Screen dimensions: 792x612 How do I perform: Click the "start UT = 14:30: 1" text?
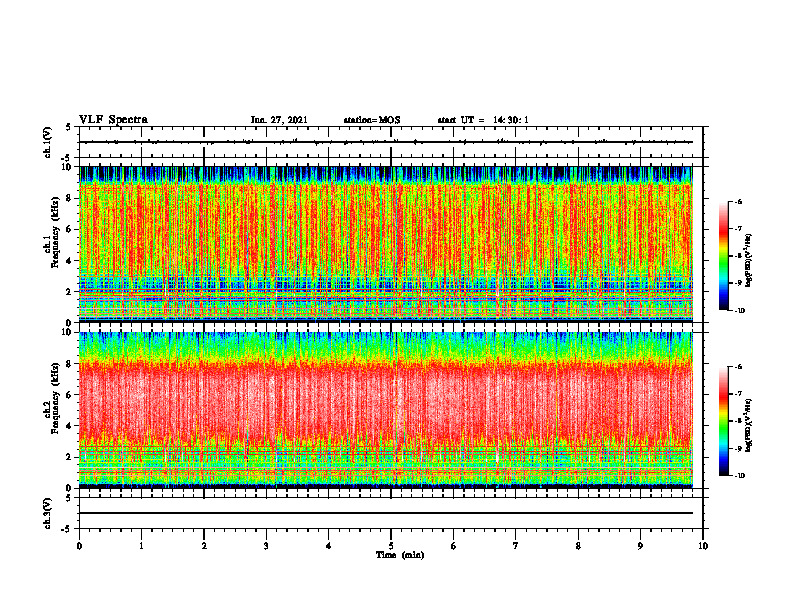click(x=483, y=120)
